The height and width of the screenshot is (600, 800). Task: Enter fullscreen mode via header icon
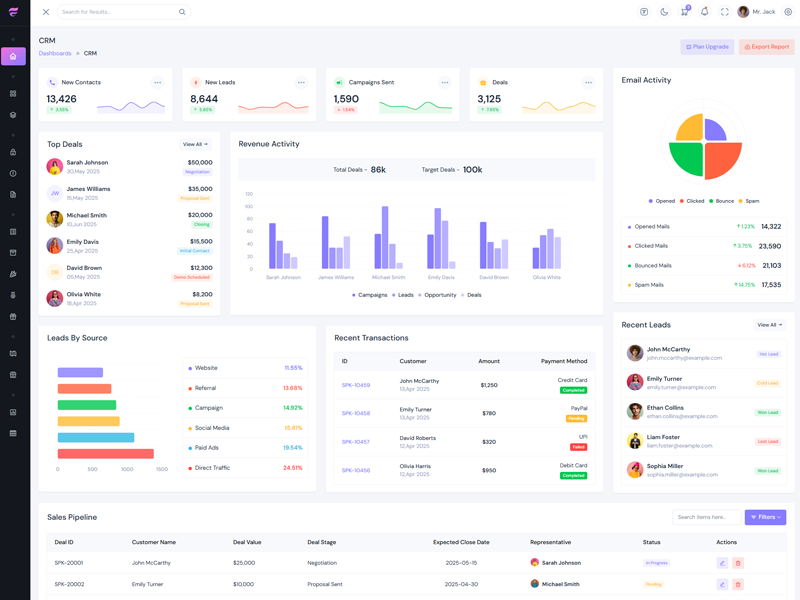(x=725, y=12)
